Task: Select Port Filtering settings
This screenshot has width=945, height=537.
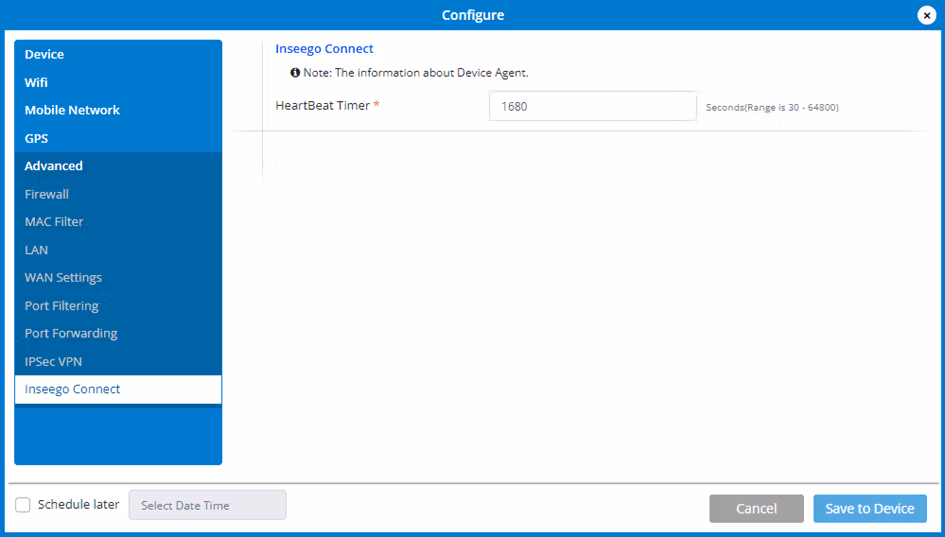Action: tap(118, 306)
